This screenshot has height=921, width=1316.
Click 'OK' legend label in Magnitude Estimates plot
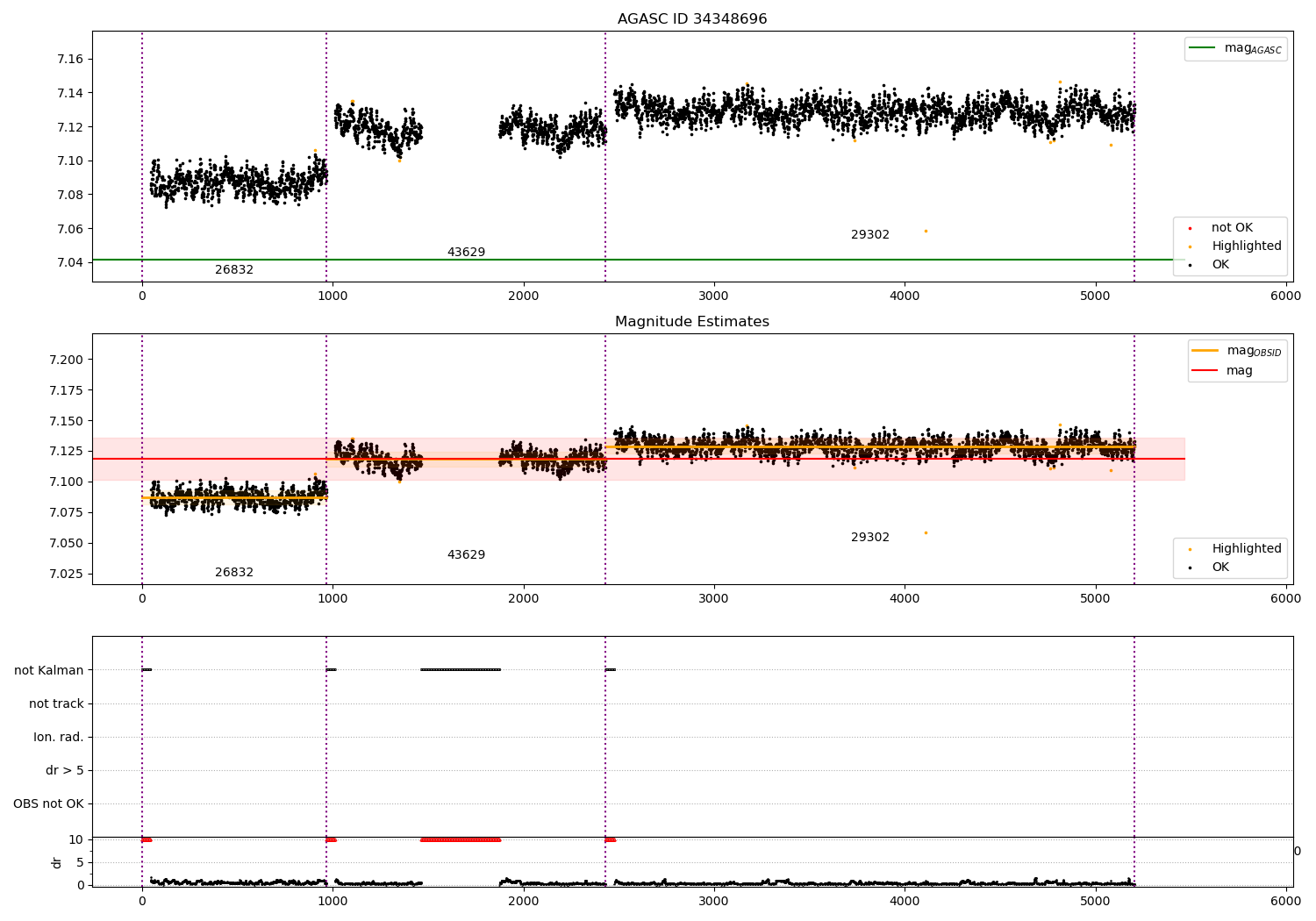tap(1220, 568)
